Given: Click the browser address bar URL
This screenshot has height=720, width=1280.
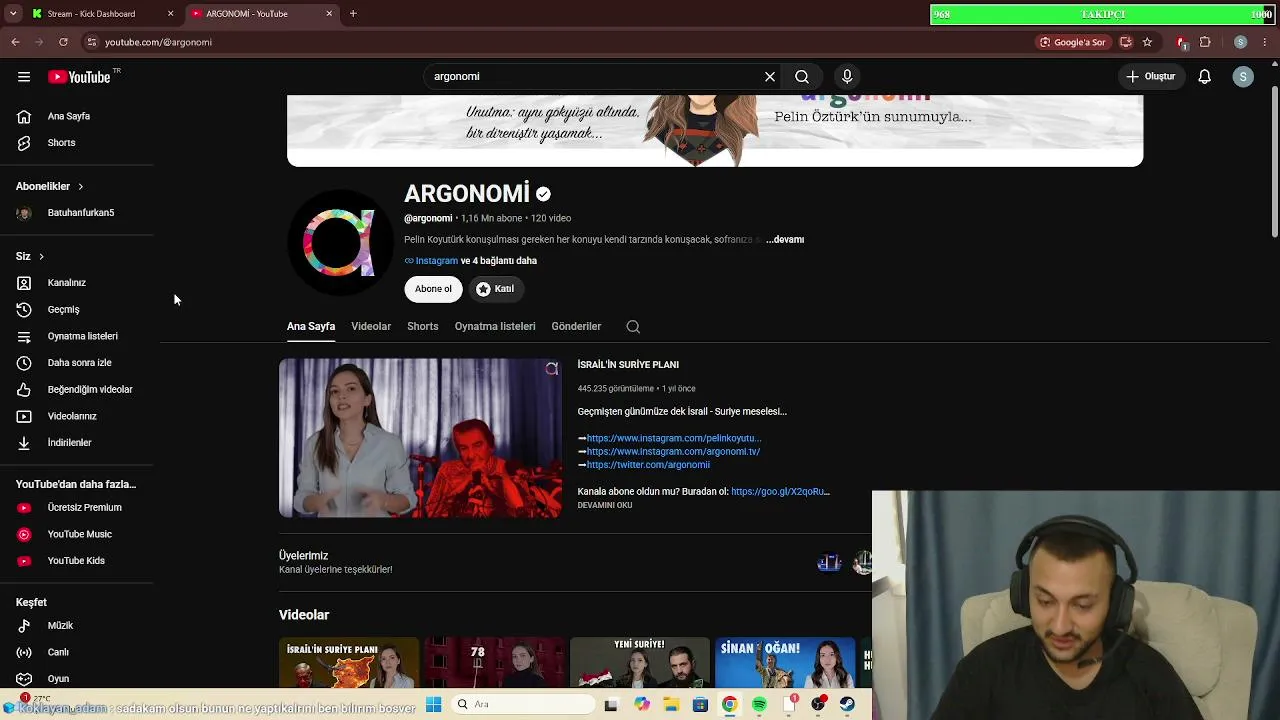Looking at the screenshot, I should [158, 42].
